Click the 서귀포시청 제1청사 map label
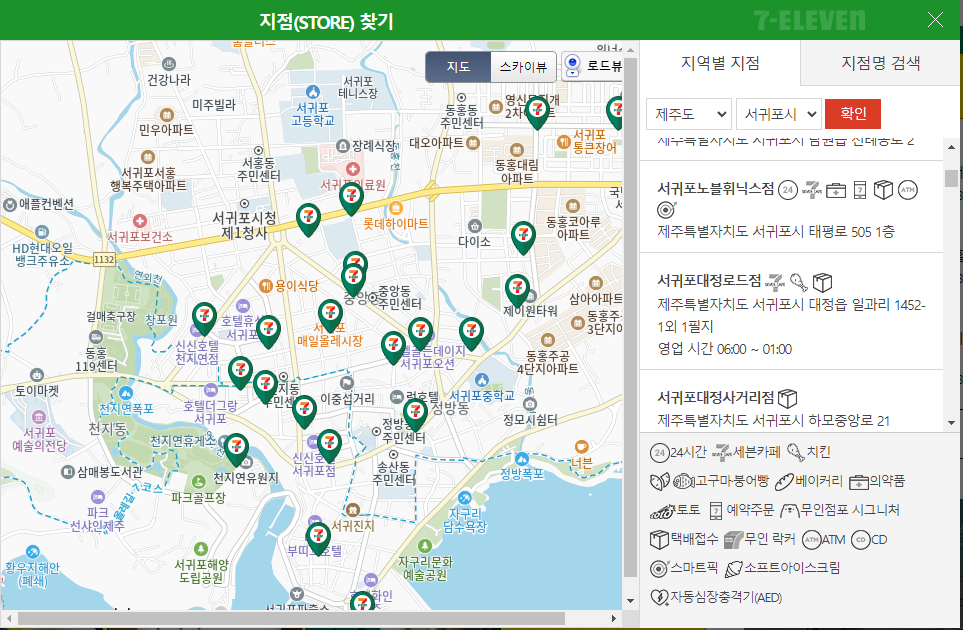The width and height of the screenshot is (963, 630). (x=244, y=225)
